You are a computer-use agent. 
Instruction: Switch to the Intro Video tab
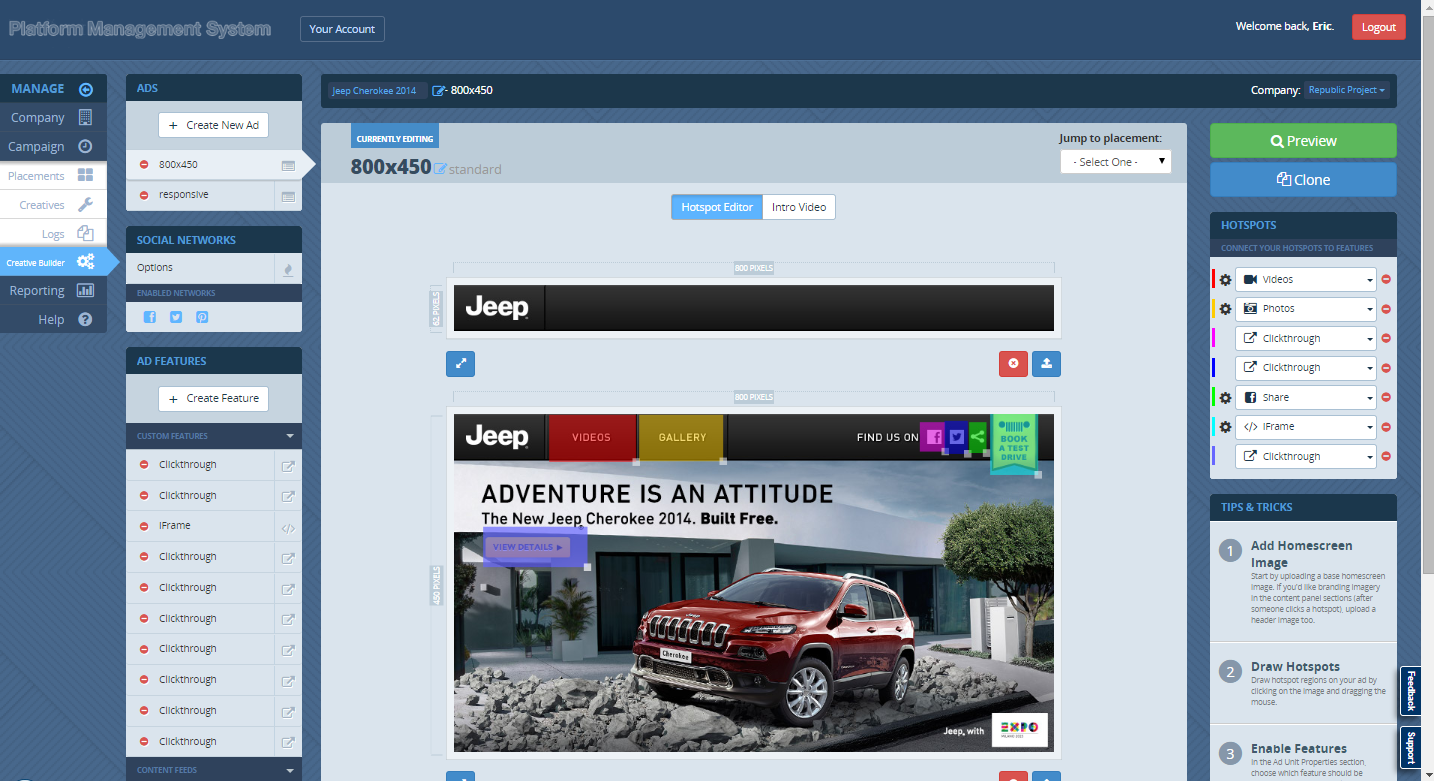pyautogui.click(x=798, y=207)
